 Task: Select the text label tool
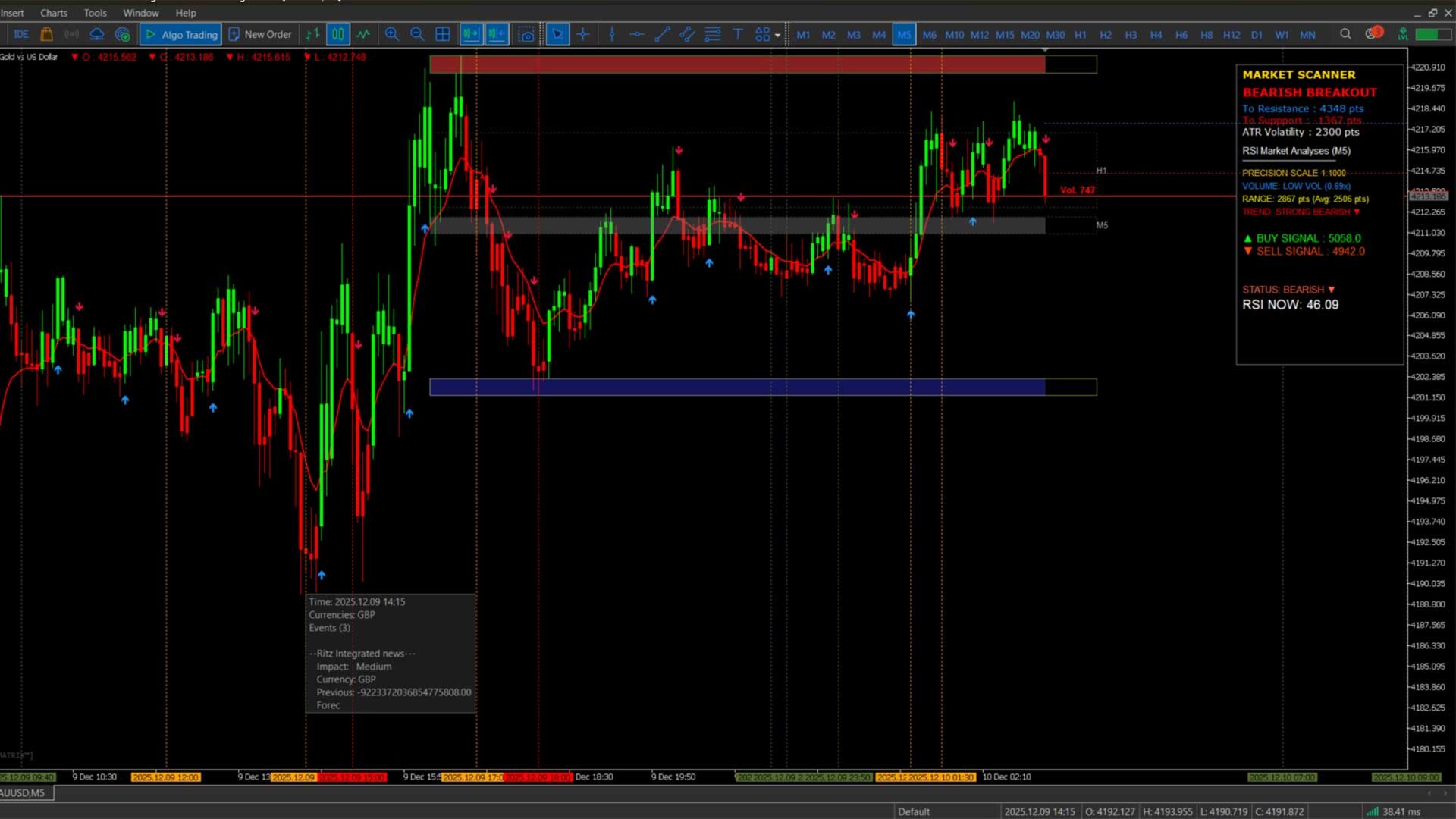737,34
